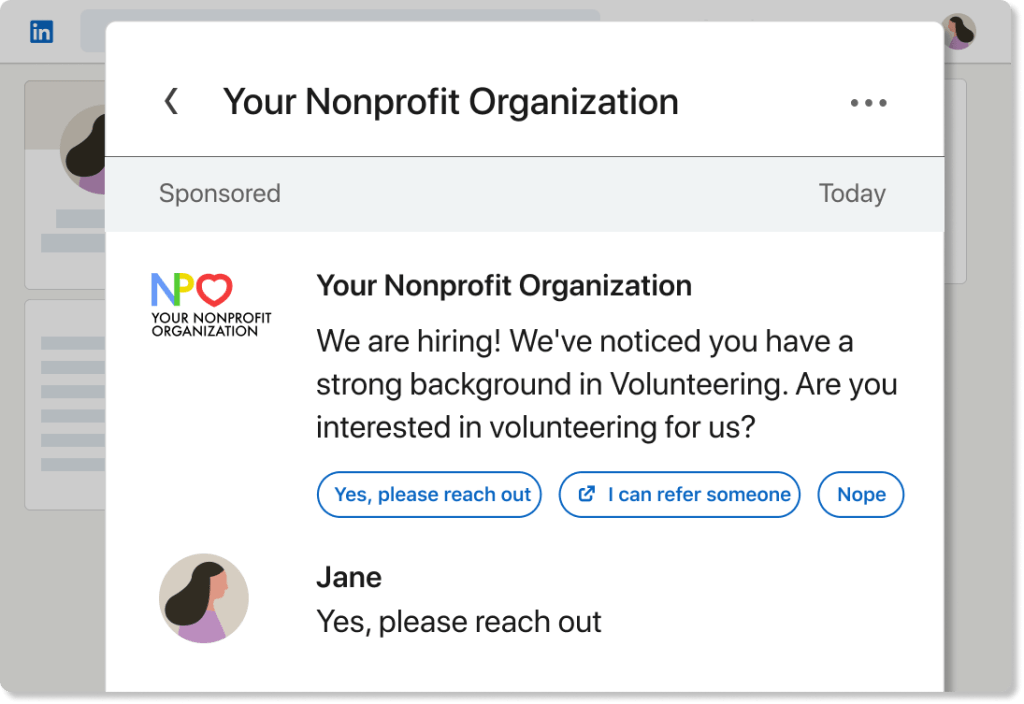1024x704 pixels.
Task: Click Jane's name in the reply
Action: tap(349, 577)
